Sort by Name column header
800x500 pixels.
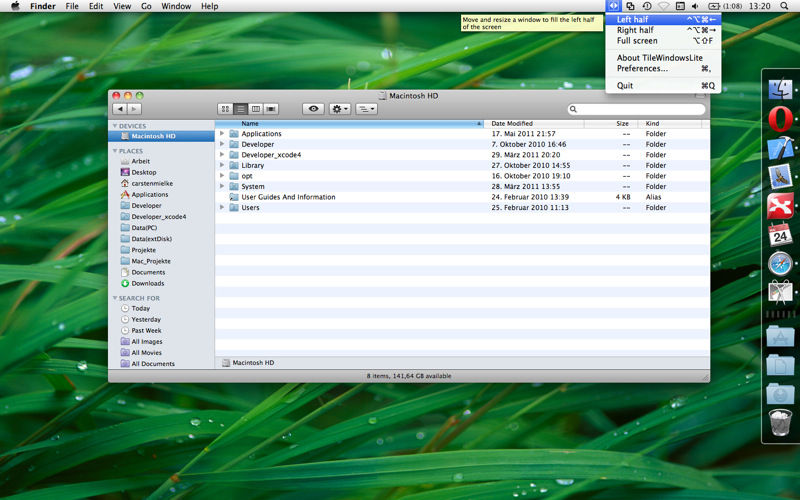(x=349, y=123)
